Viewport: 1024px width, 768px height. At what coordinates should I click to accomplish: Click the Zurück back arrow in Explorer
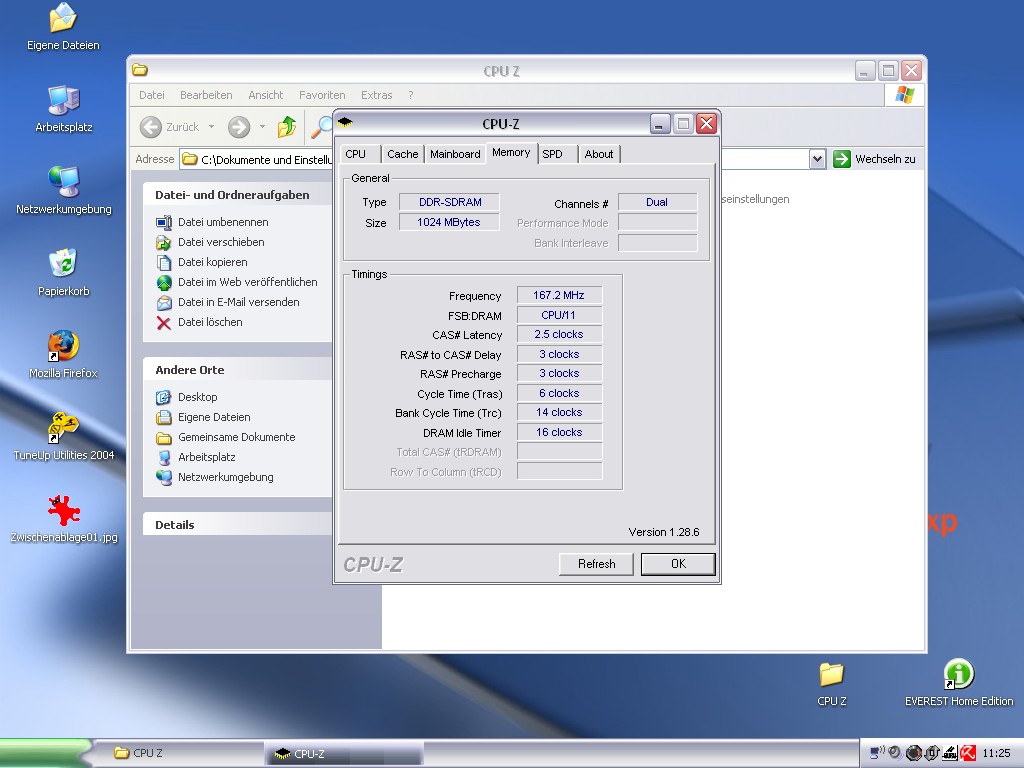[150, 127]
